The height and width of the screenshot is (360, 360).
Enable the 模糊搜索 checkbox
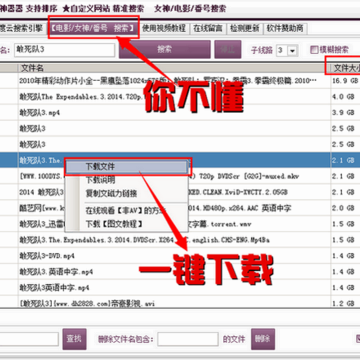click(x=314, y=50)
